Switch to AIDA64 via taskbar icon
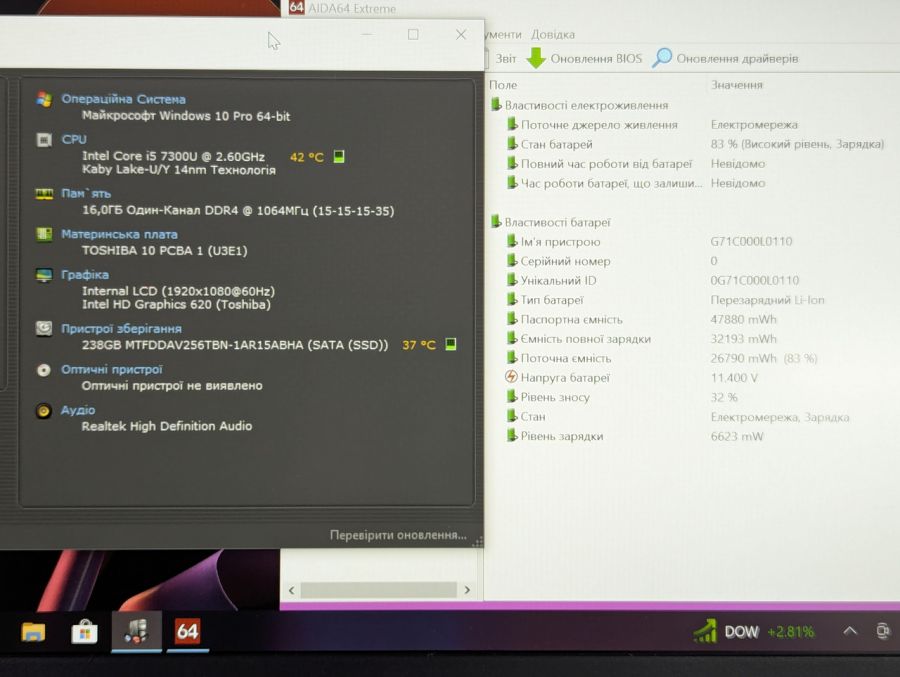The image size is (900, 677). click(x=188, y=632)
